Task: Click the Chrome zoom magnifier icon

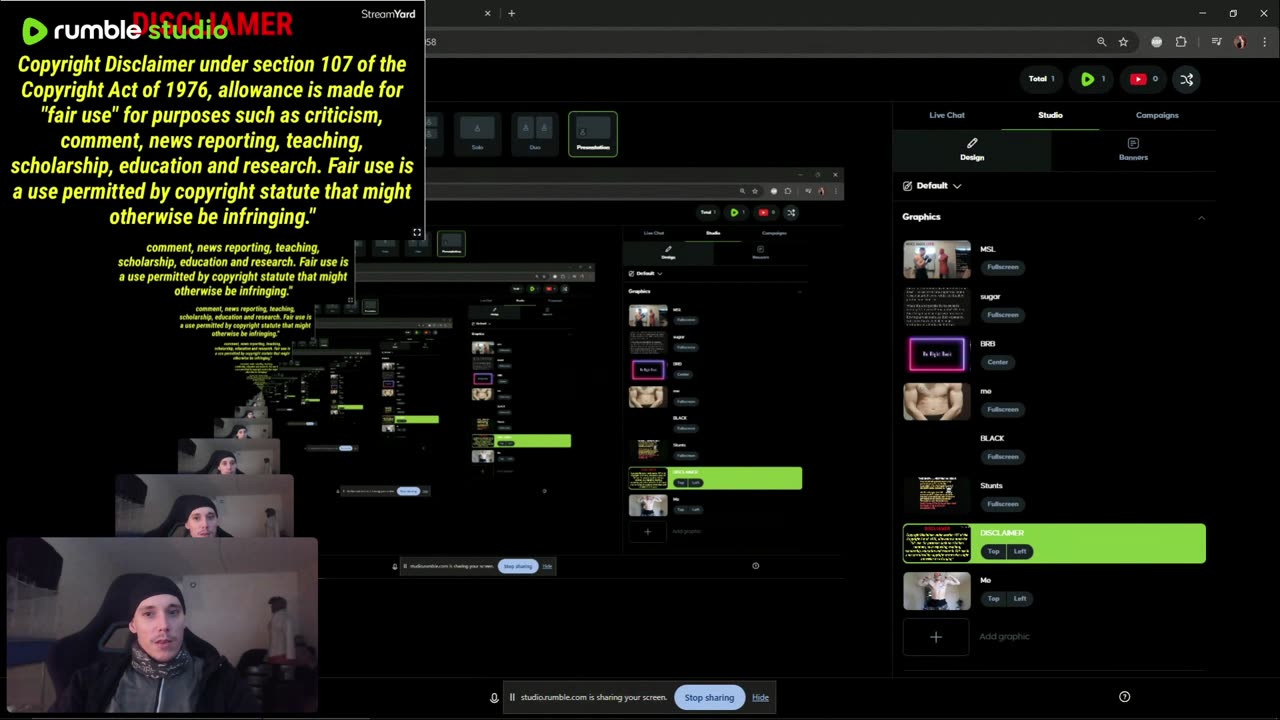Action: point(1101,42)
